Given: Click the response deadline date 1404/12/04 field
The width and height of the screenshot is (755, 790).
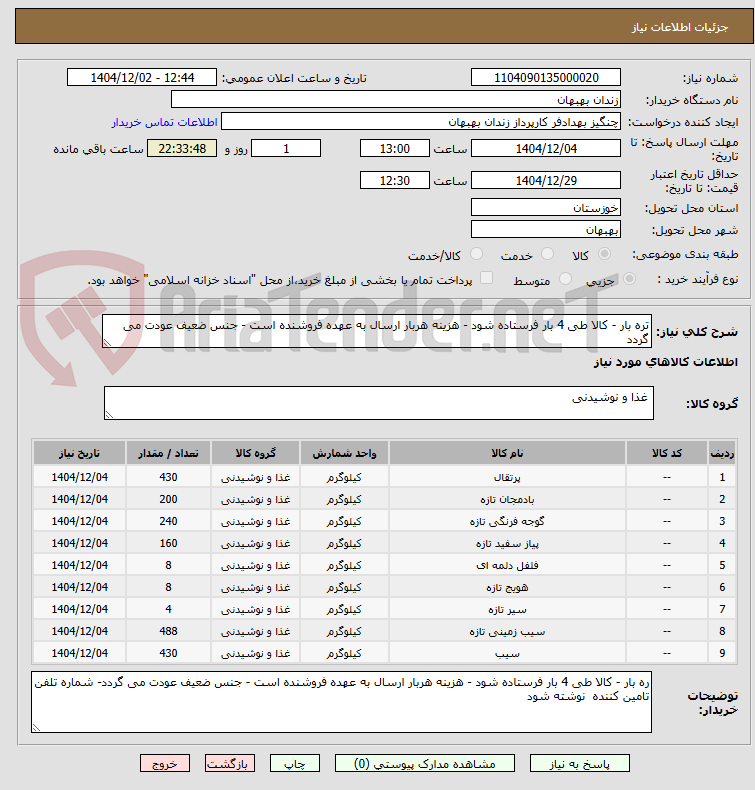Looking at the screenshot, I should [545, 149].
